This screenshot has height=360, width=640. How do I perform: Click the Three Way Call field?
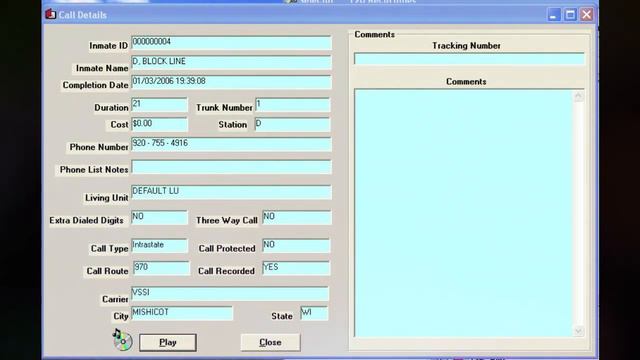click(x=296, y=218)
